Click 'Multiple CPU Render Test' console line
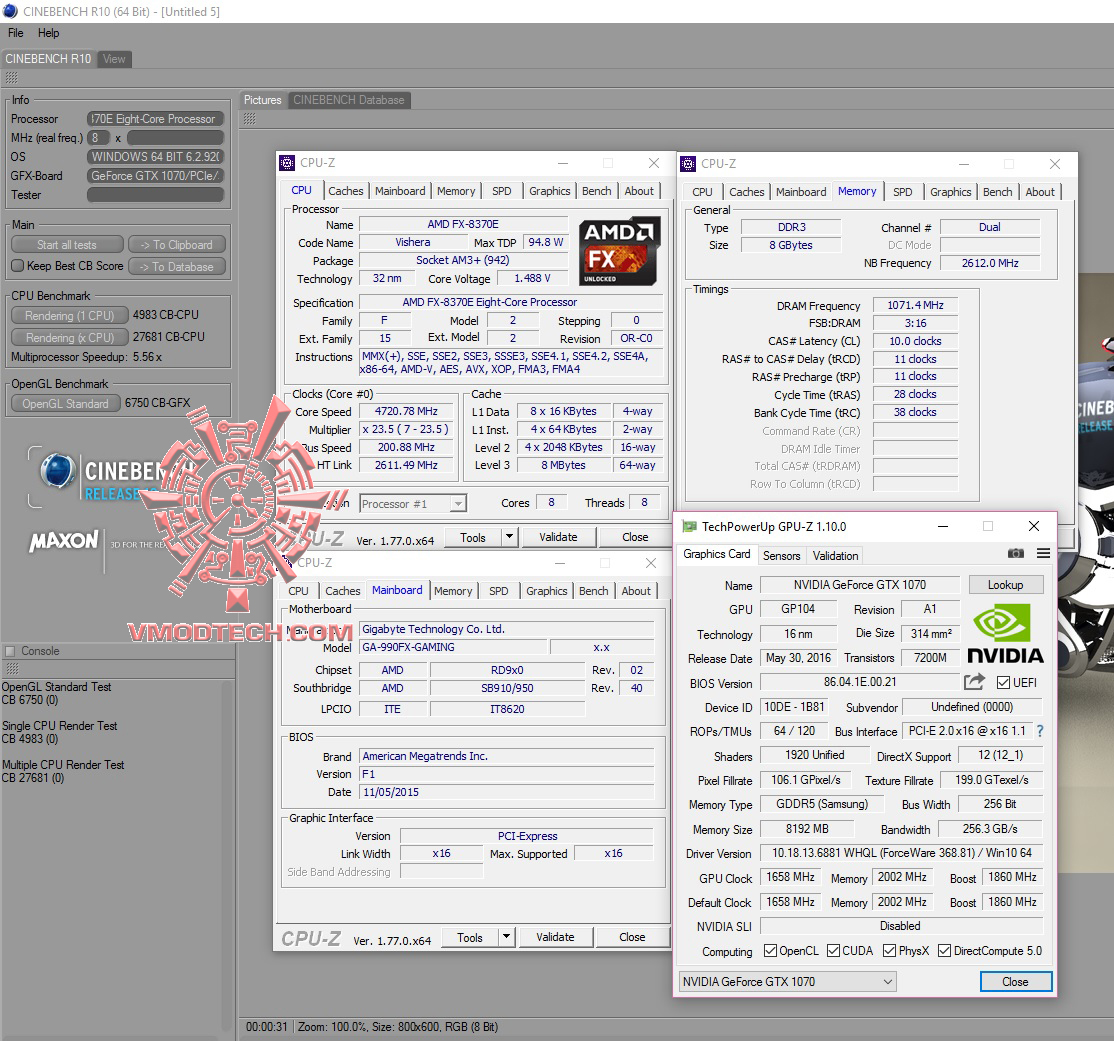The height and width of the screenshot is (1041, 1114). pyautogui.click(x=63, y=765)
